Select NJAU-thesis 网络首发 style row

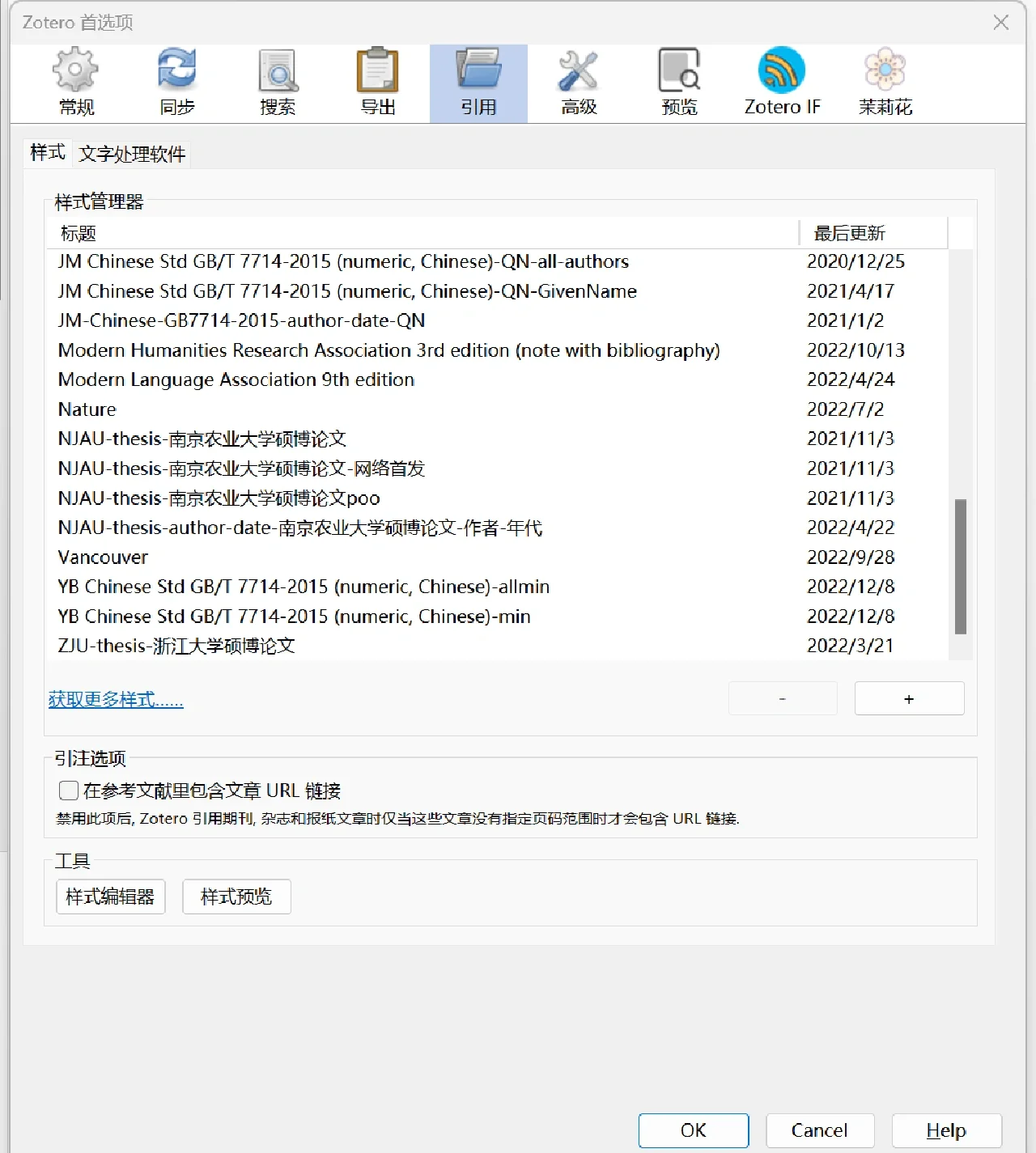(497, 468)
